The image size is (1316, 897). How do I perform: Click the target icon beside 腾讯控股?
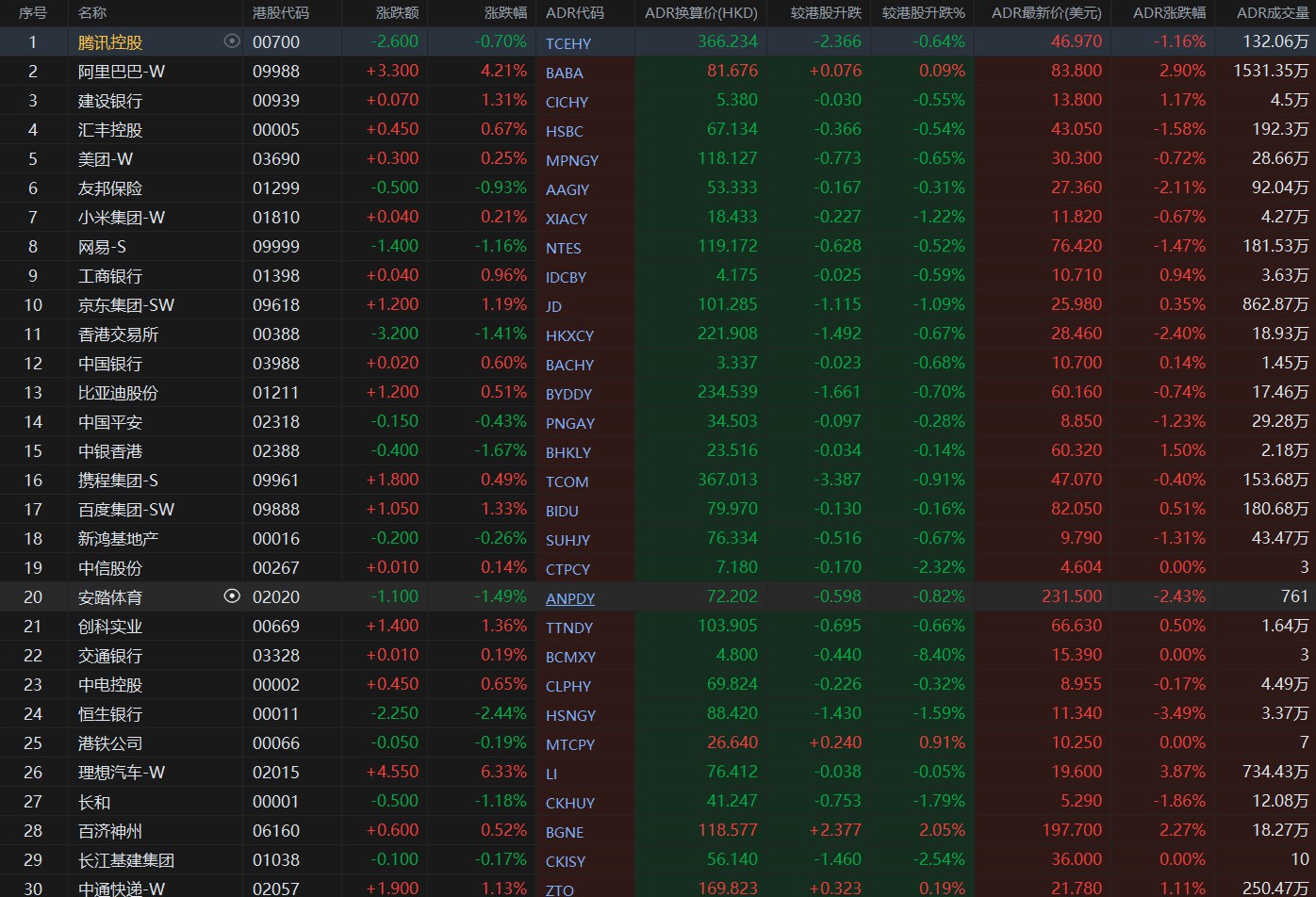pos(232,41)
